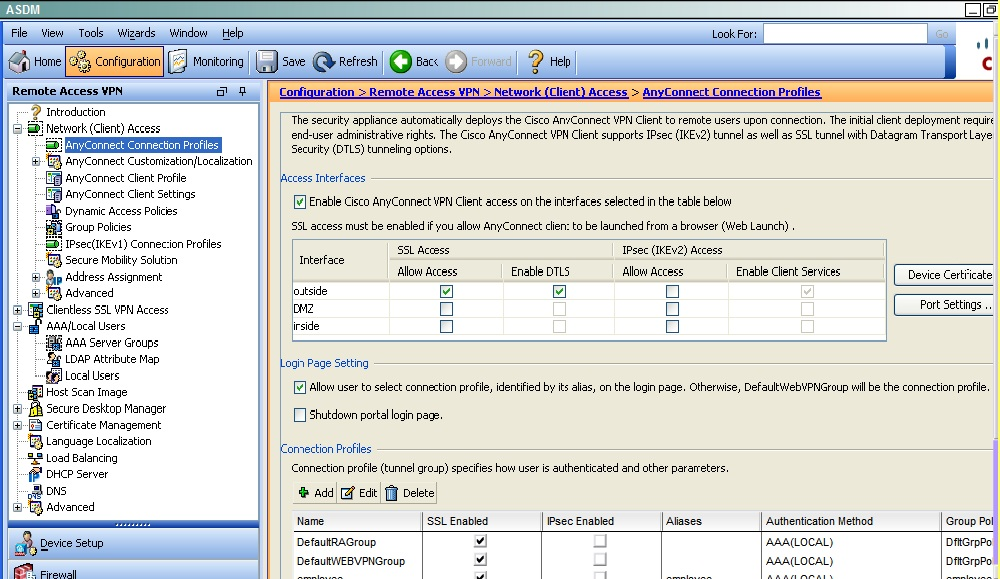Select AnyConnect Client Settings icon

point(54,194)
